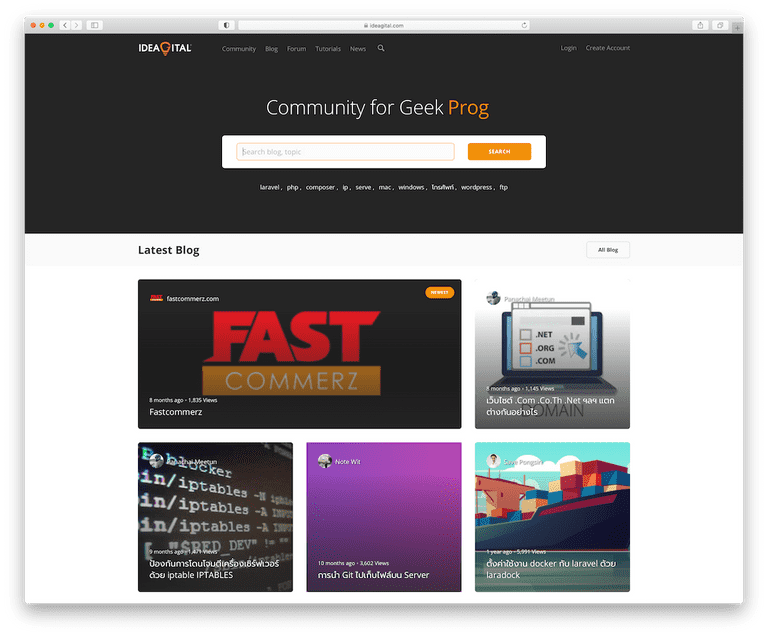Toggle Safari's sidebar button
This screenshot has width=768, height=636.
tap(95, 25)
